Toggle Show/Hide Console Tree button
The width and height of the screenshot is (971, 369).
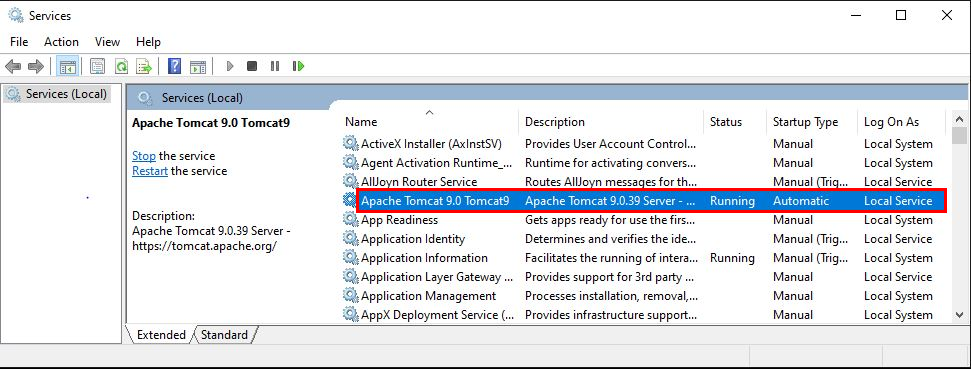67,66
